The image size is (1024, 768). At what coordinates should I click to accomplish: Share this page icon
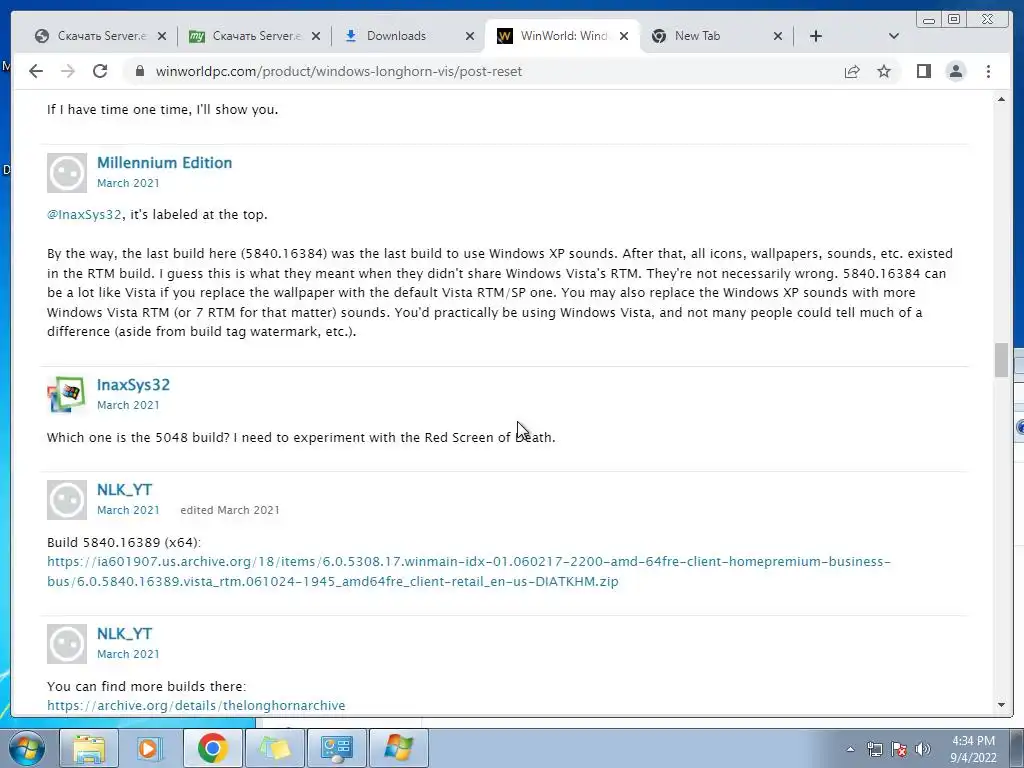tap(852, 71)
